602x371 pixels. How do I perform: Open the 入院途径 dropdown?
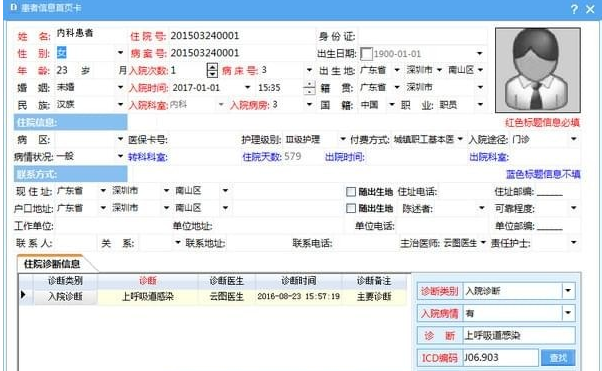[x=574, y=139]
